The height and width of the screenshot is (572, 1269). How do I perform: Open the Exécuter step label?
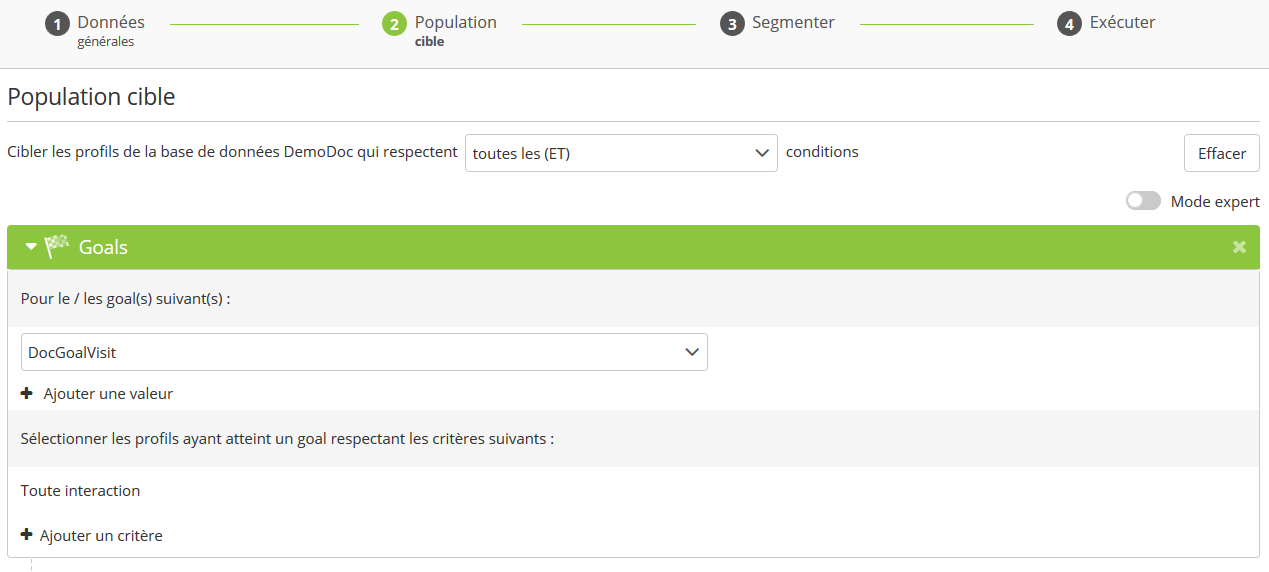click(x=1121, y=23)
